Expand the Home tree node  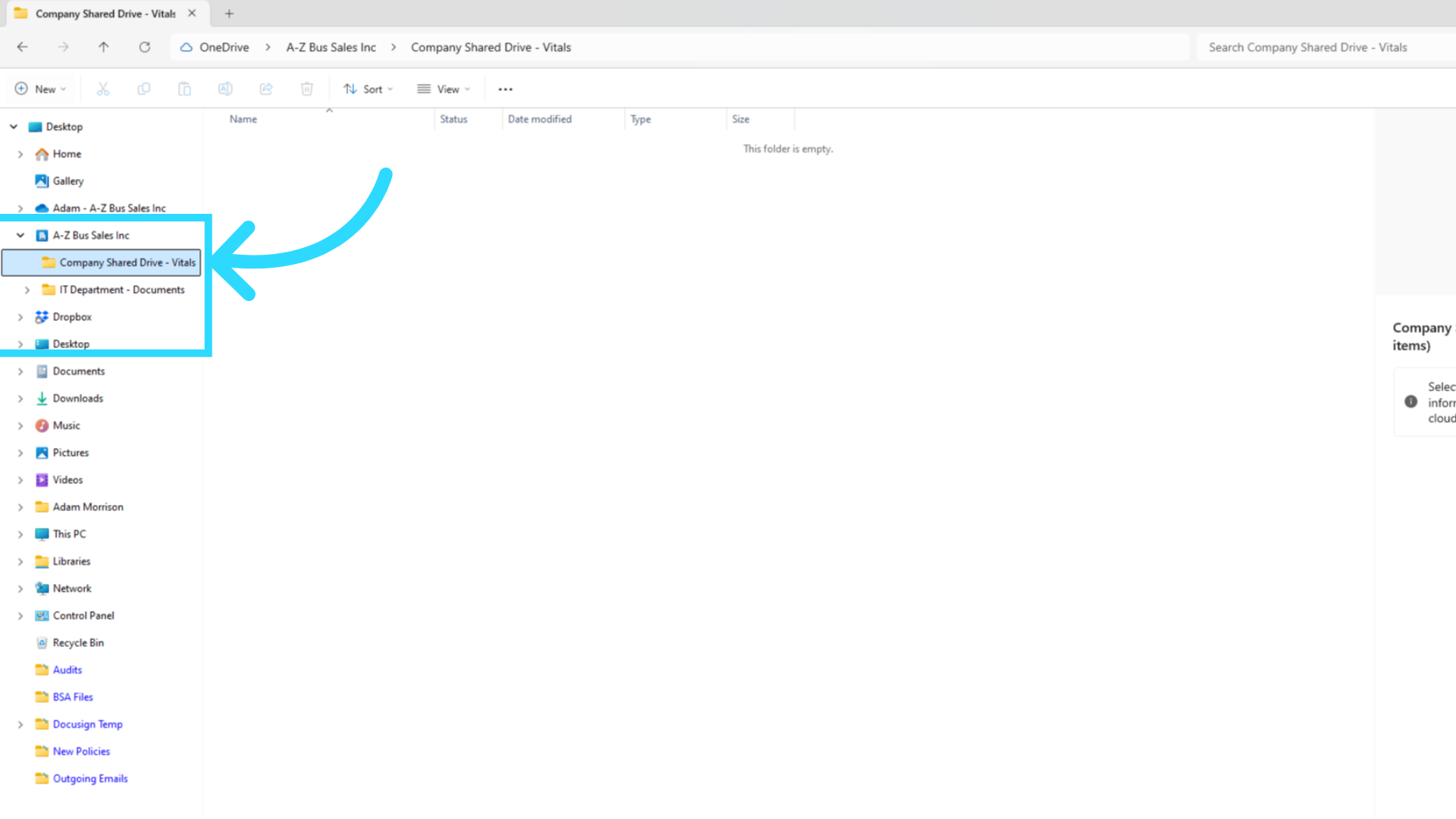tap(20, 154)
